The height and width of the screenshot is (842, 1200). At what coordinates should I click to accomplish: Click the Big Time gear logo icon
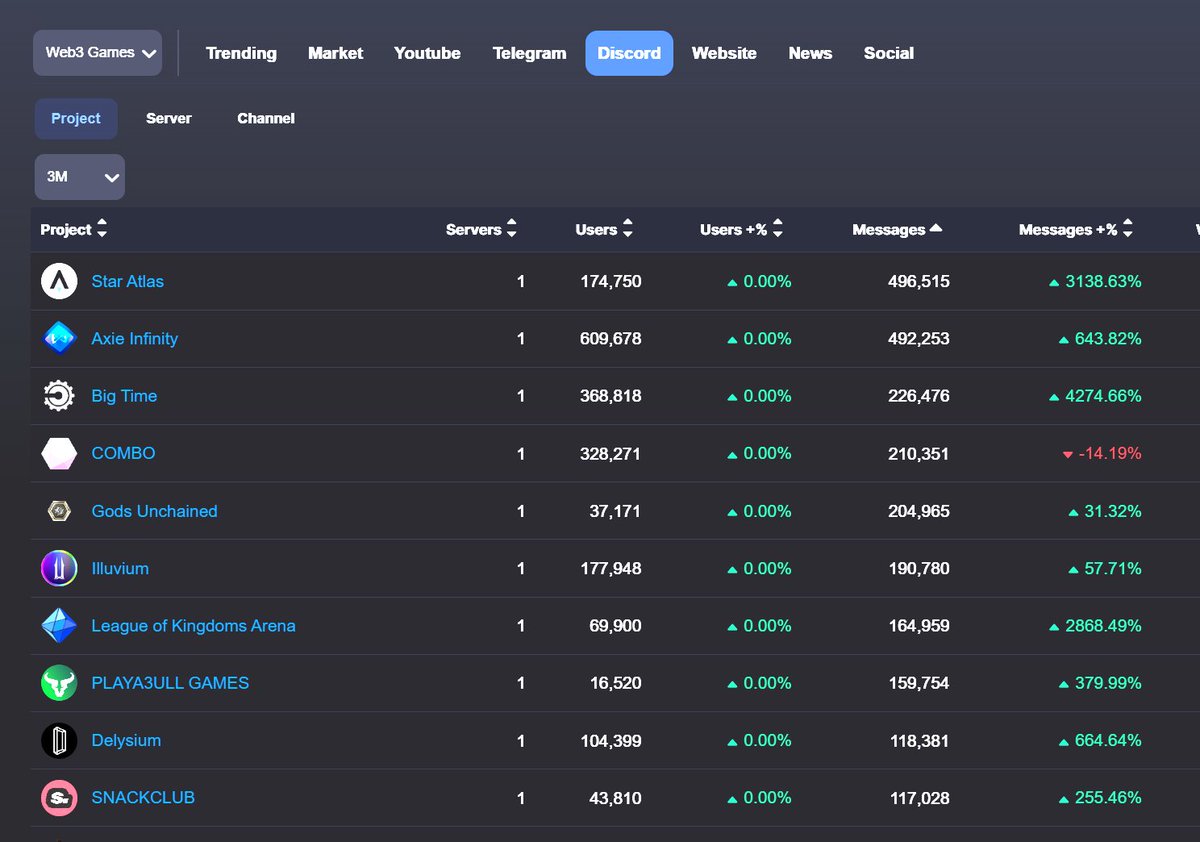(x=59, y=396)
